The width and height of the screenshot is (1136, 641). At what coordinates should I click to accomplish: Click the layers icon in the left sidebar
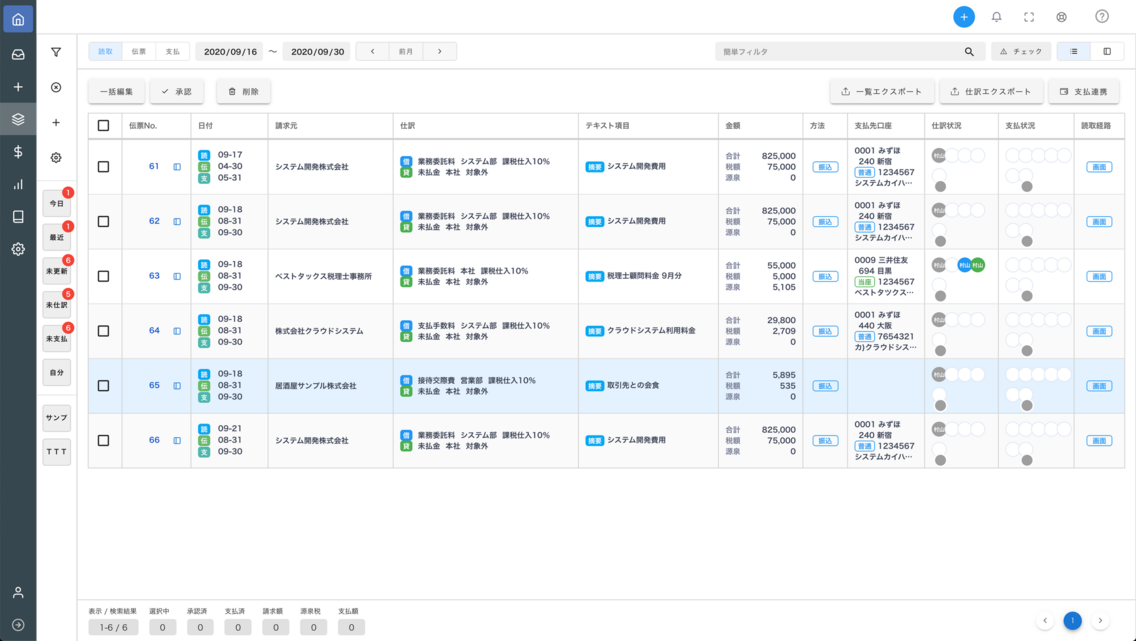coord(16,117)
